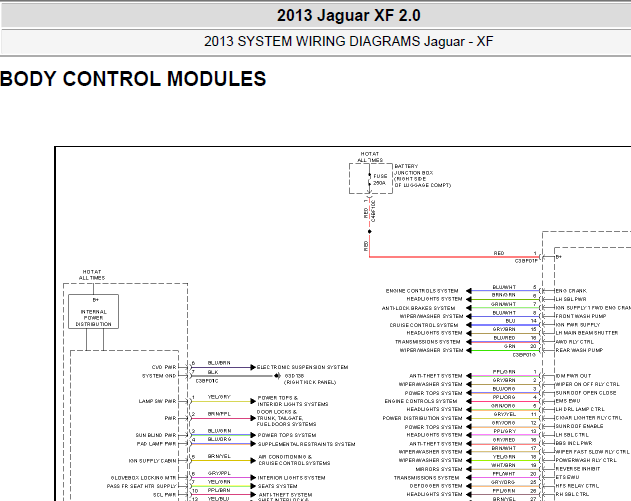Select the 'HFS RELAY CTRL' pin label
631x501 pixels.
[x=577, y=486]
